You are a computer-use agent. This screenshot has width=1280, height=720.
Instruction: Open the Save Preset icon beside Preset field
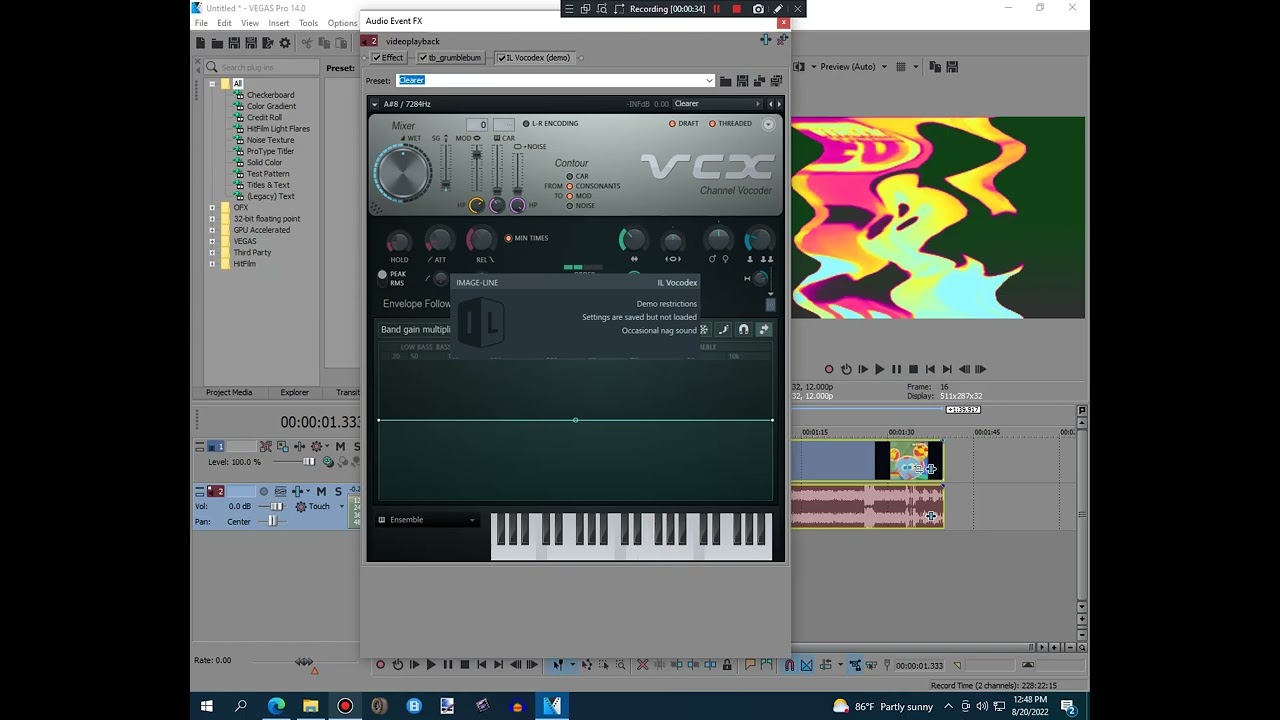pos(743,81)
